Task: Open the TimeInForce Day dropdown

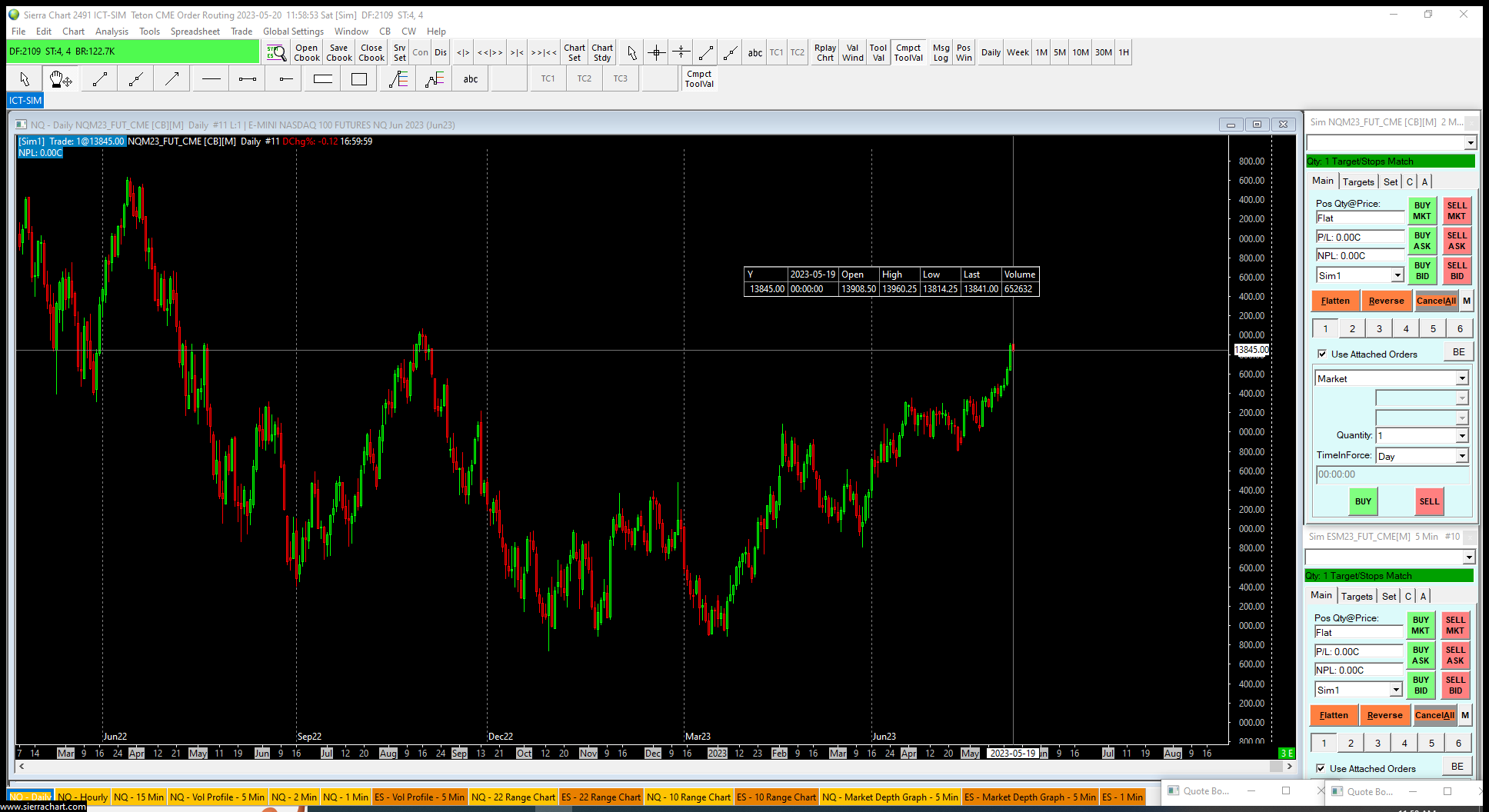Action: click(1462, 456)
